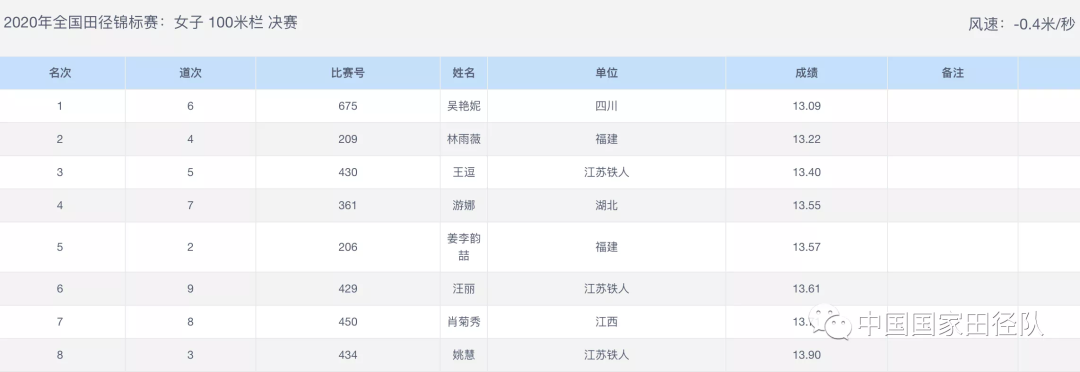Click athlete name 林雨薇
The image size is (1080, 372).
click(464, 139)
